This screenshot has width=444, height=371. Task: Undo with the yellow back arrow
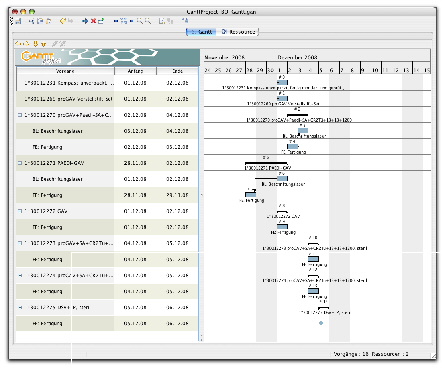click(62, 21)
